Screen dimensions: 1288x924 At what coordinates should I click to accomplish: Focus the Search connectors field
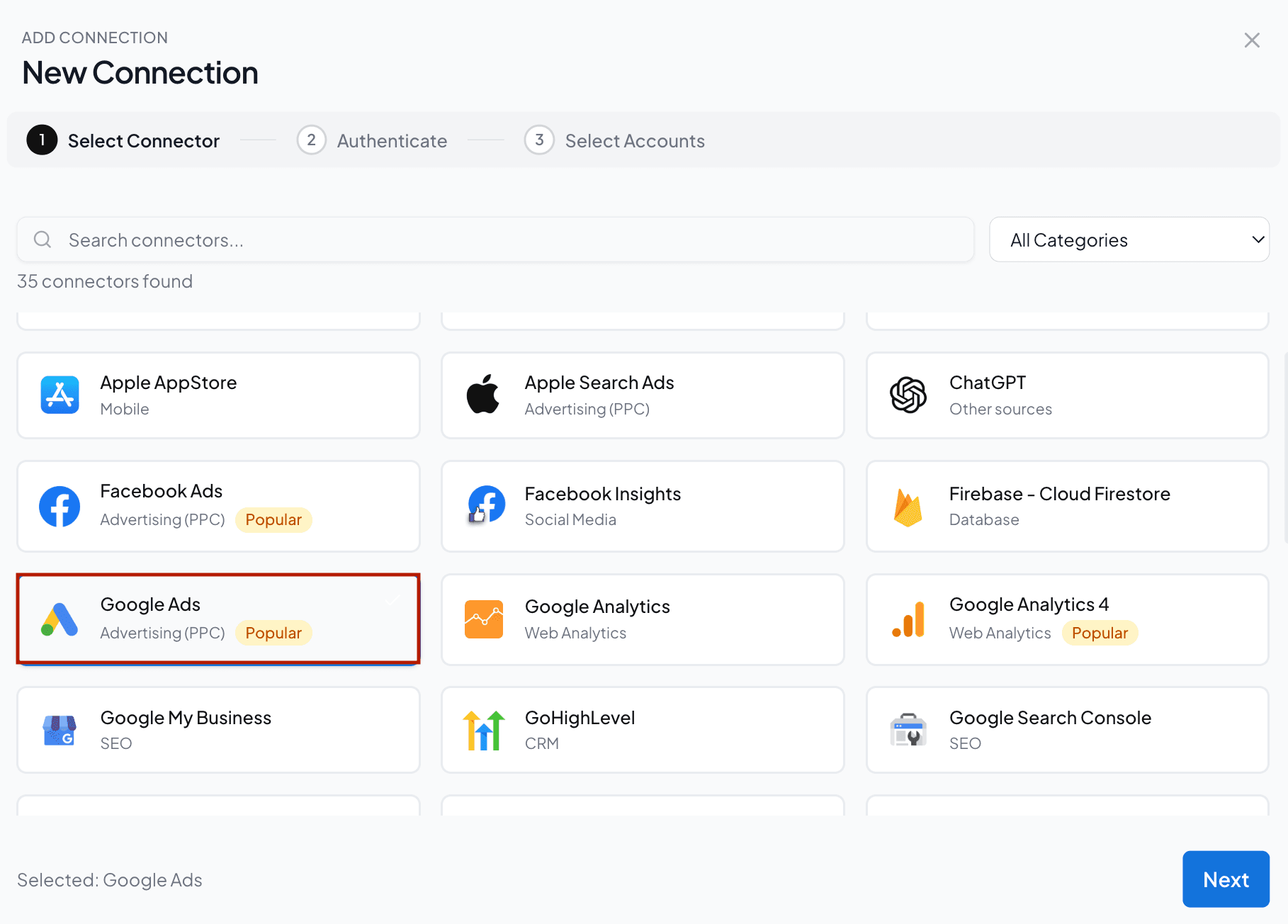pos(495,240)
